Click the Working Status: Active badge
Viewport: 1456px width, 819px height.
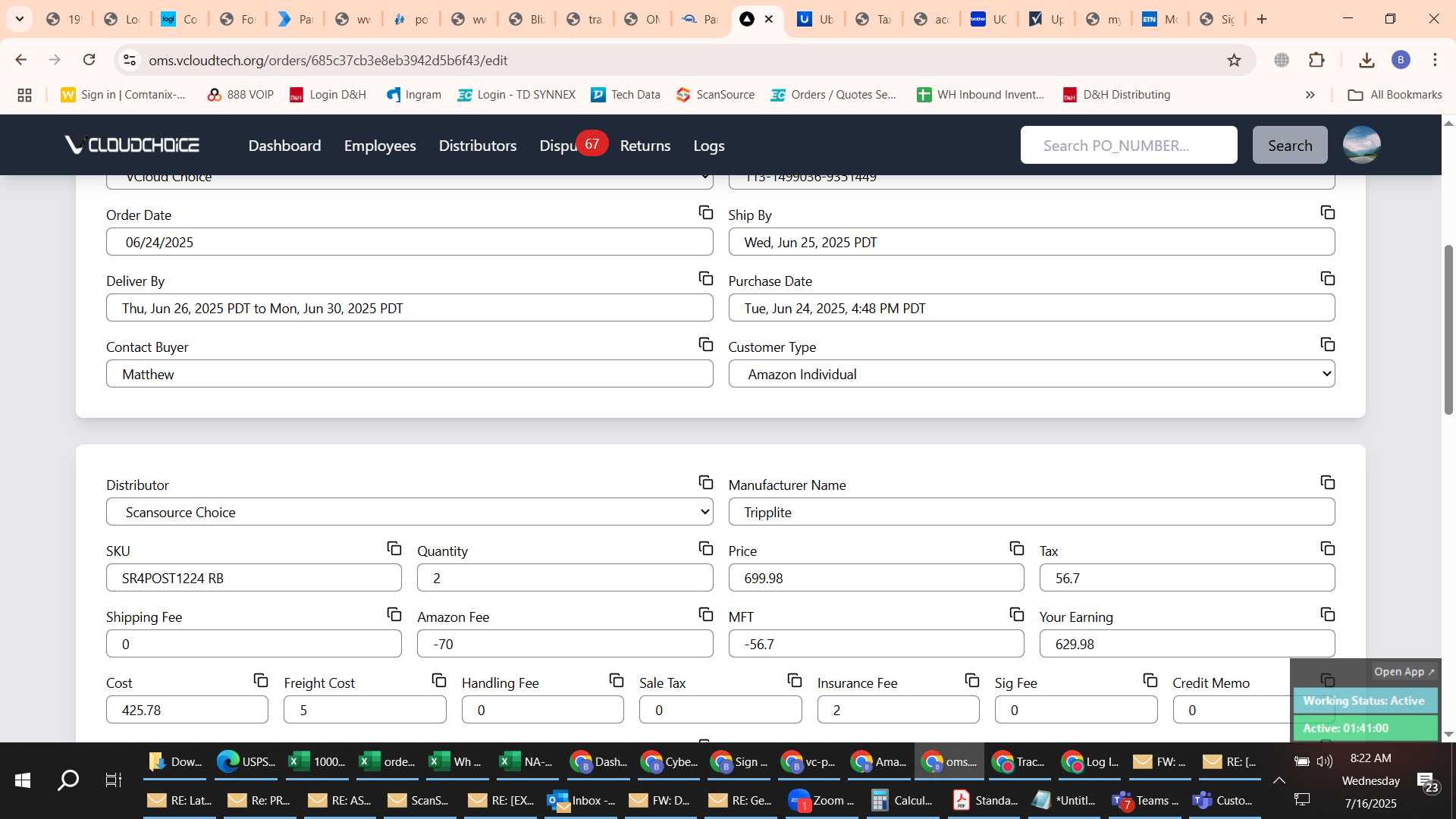pos(1364,701)
